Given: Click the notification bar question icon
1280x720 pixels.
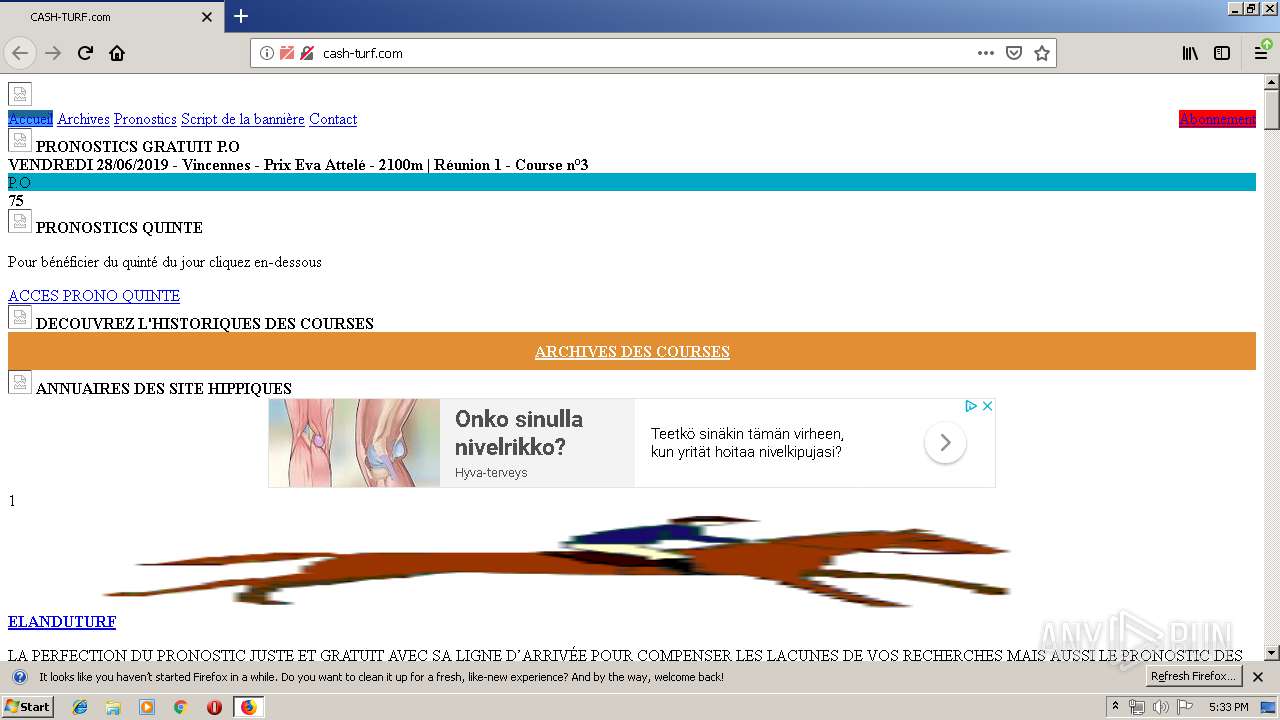Looking at the screenshot, I should tap(19, 677).
